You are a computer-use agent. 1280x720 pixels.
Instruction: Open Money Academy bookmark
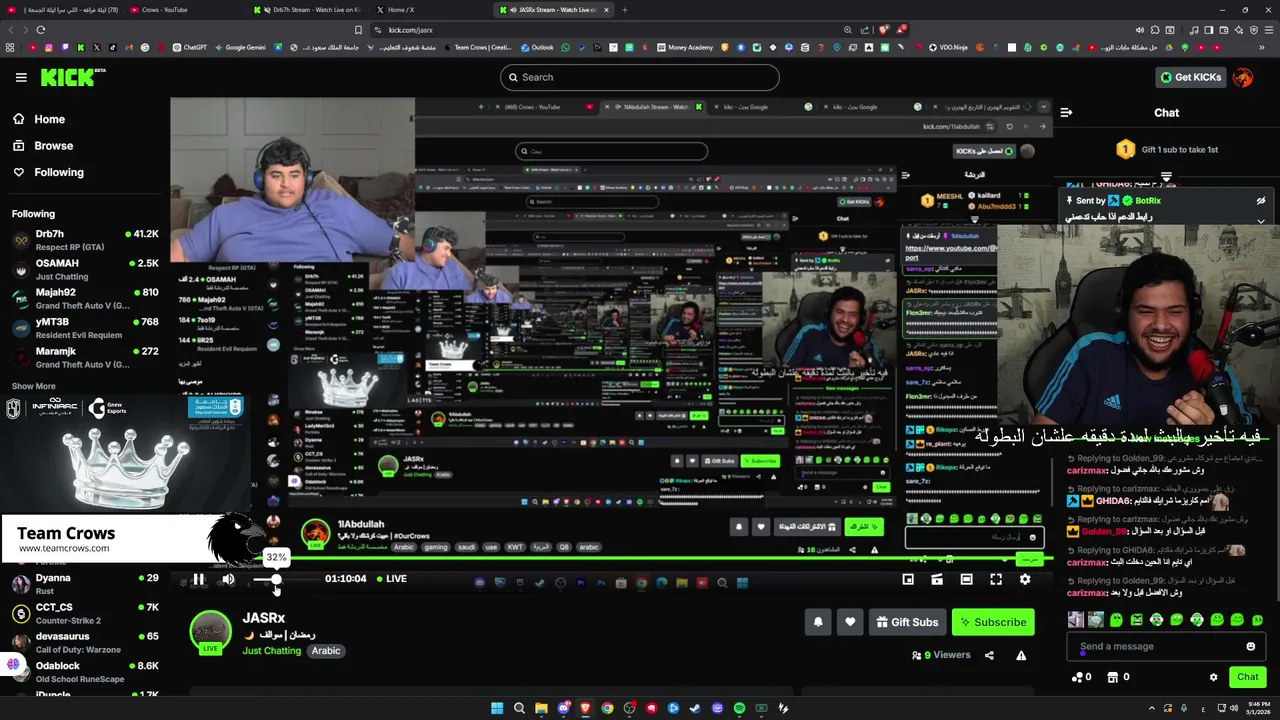point(685,47)
